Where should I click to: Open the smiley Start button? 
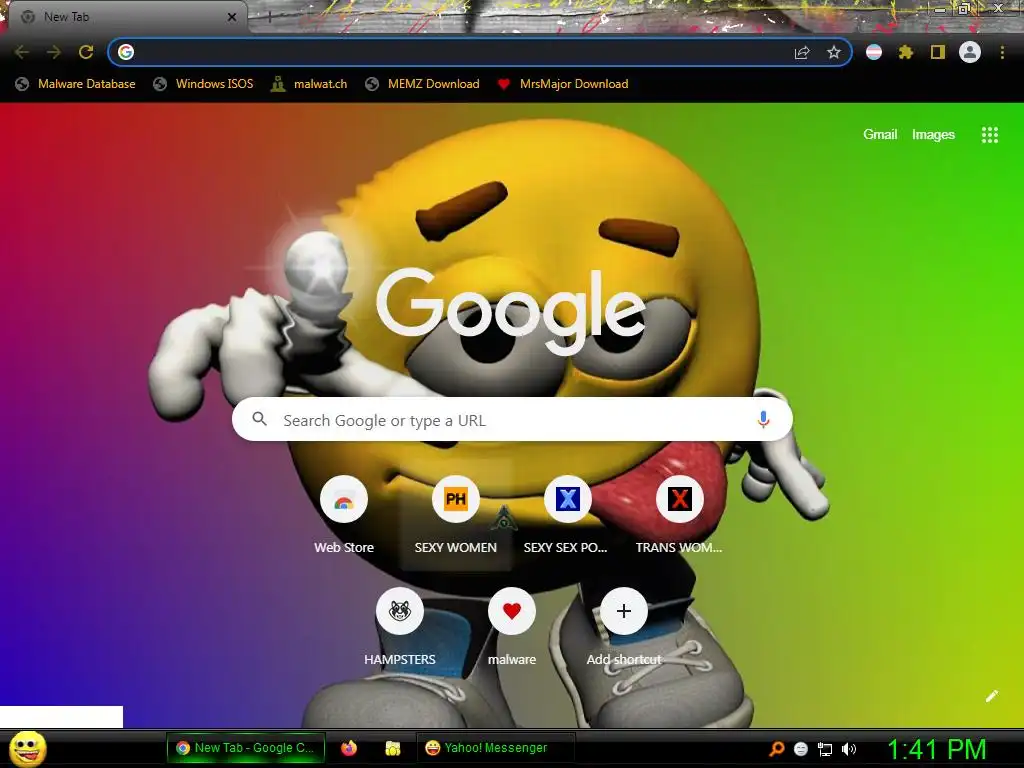tap(28, 748)
